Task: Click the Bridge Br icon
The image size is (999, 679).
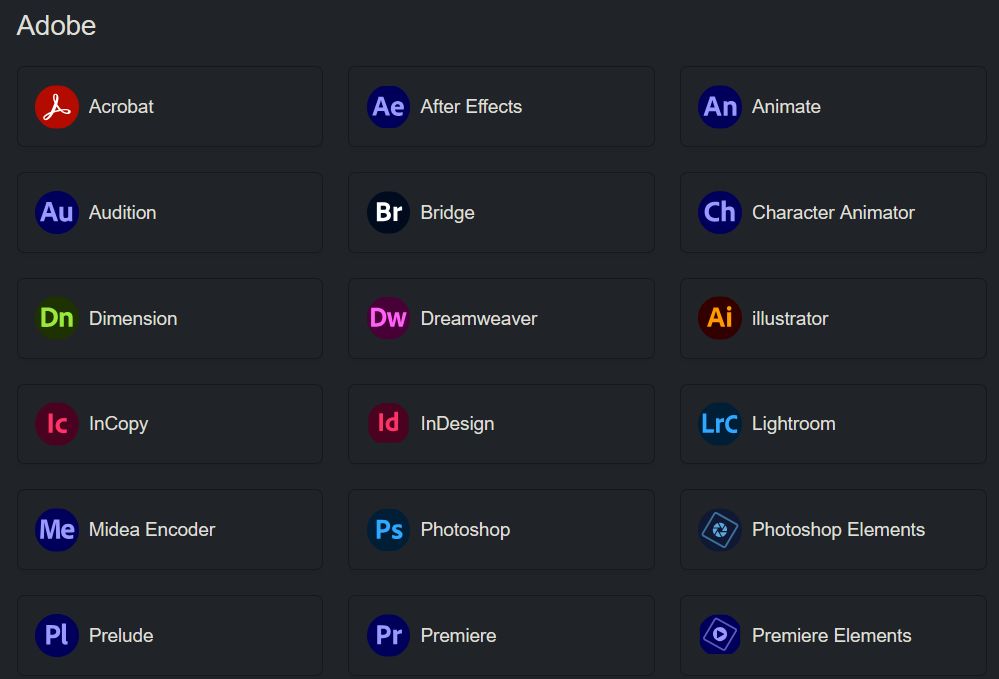Action: (x=388, y=213)
